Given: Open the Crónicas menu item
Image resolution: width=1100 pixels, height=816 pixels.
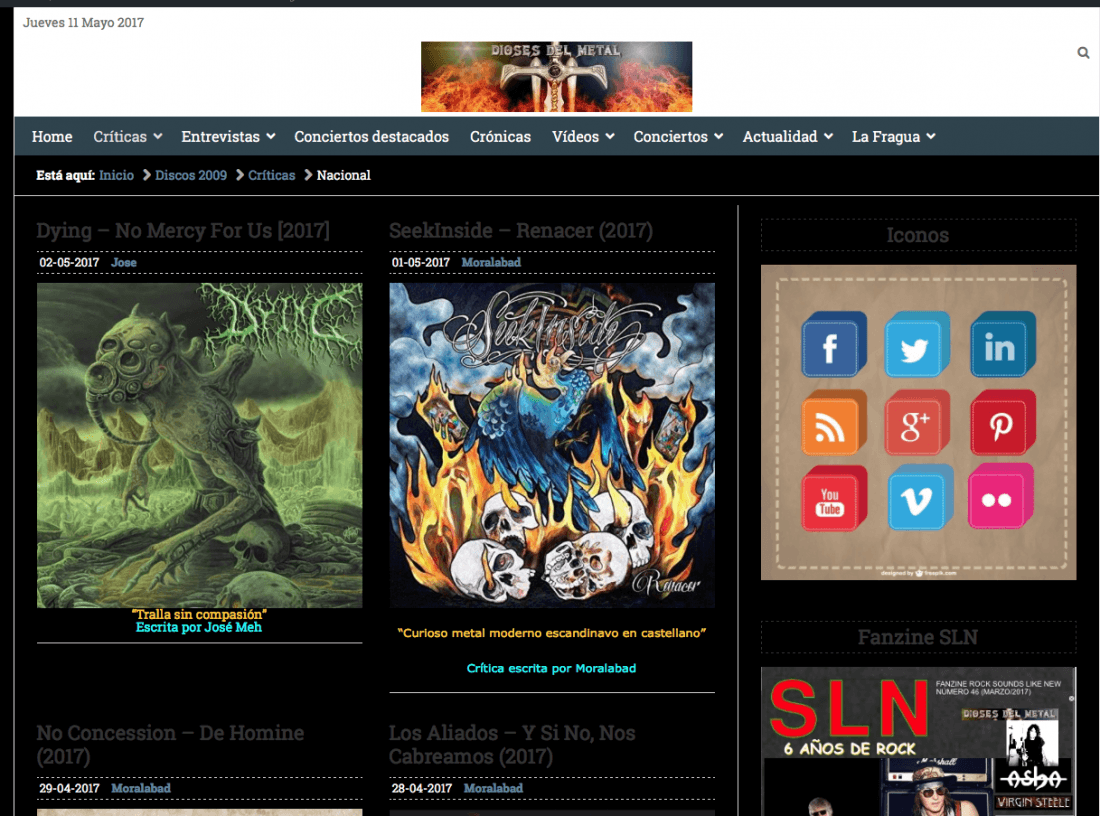Looking at the screenshot, I should pyautogui.click(x=500, y=137).
